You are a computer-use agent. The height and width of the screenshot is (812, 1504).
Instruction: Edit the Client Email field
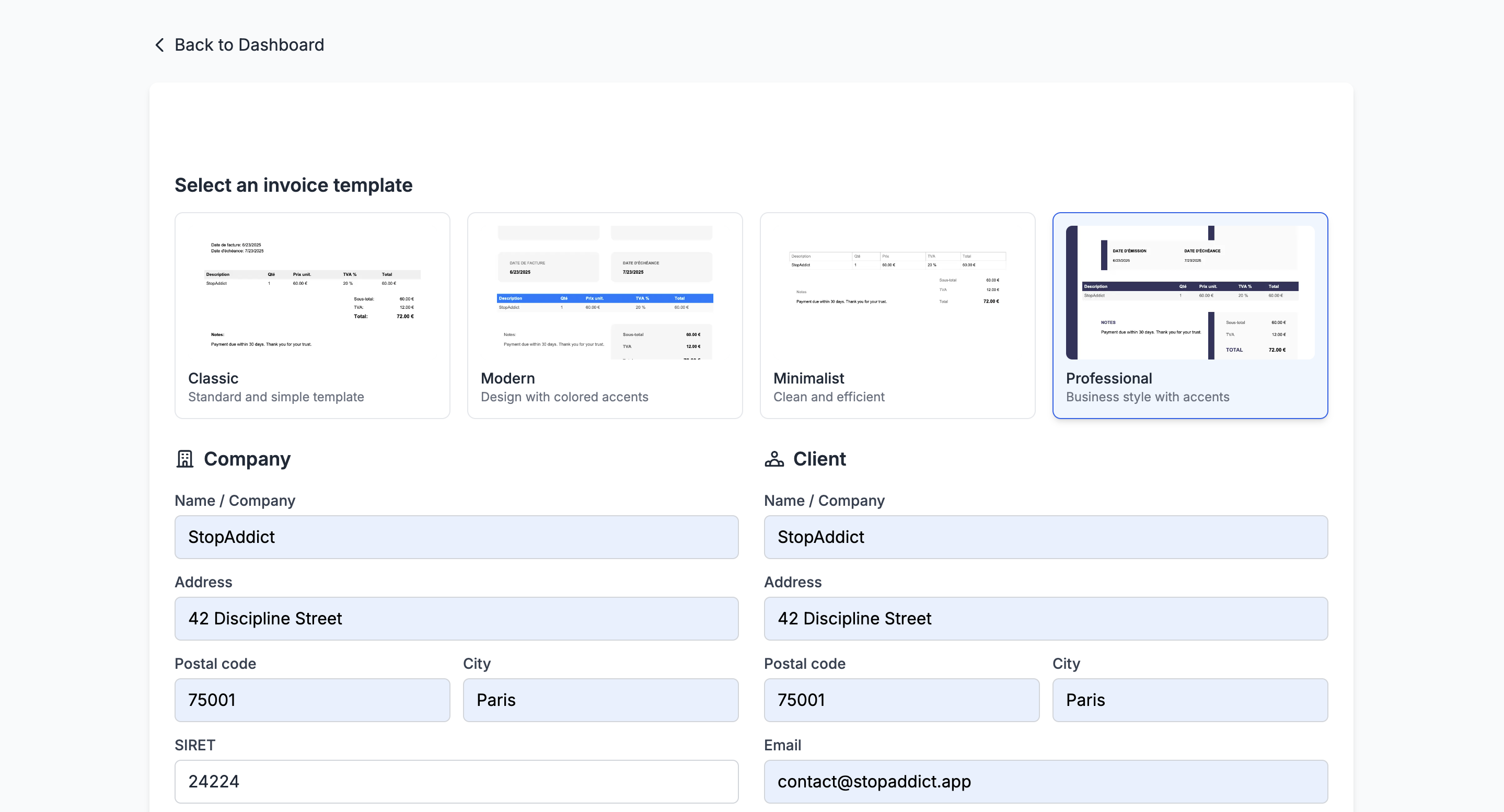tap(1045, 781)
